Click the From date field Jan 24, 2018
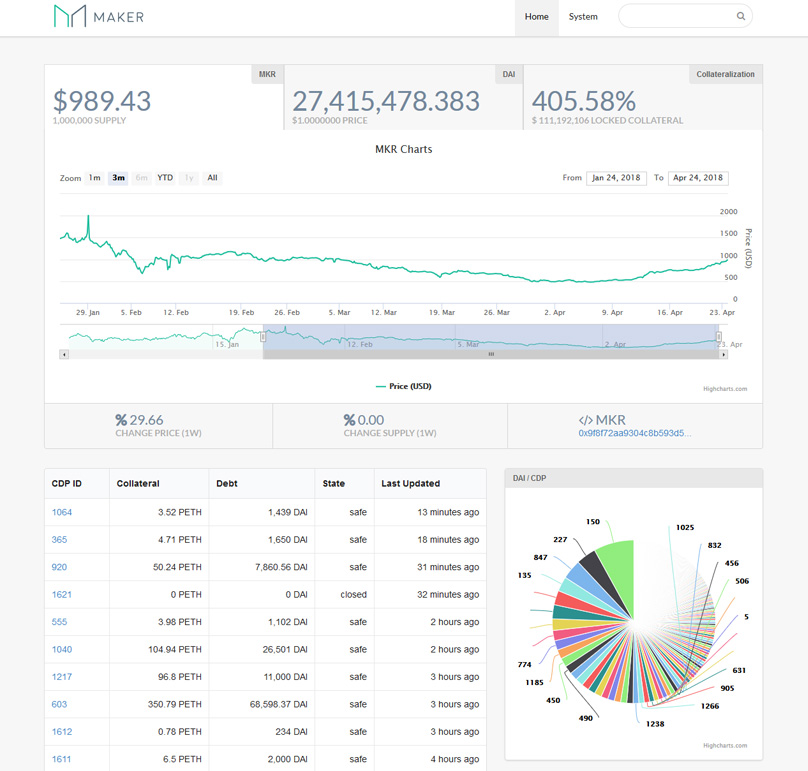Viewport: 808px width, 771px height. pyautogui.click(x=616, y=178)
